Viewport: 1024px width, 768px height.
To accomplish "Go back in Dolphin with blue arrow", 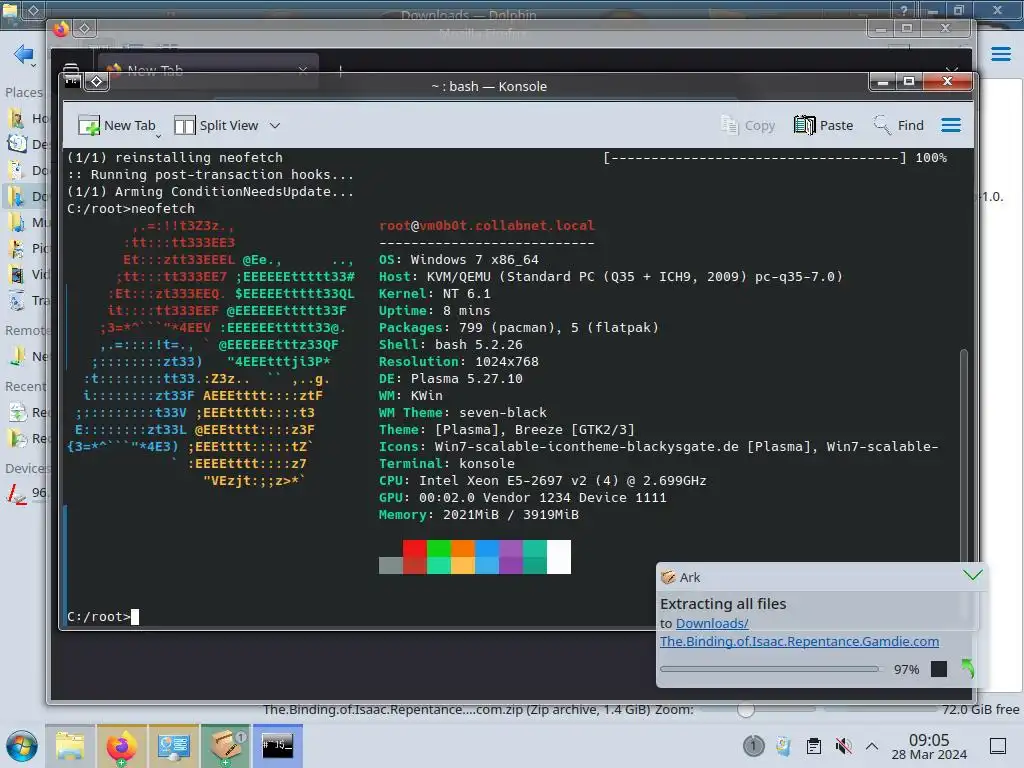I will click(x=22, y=54).
